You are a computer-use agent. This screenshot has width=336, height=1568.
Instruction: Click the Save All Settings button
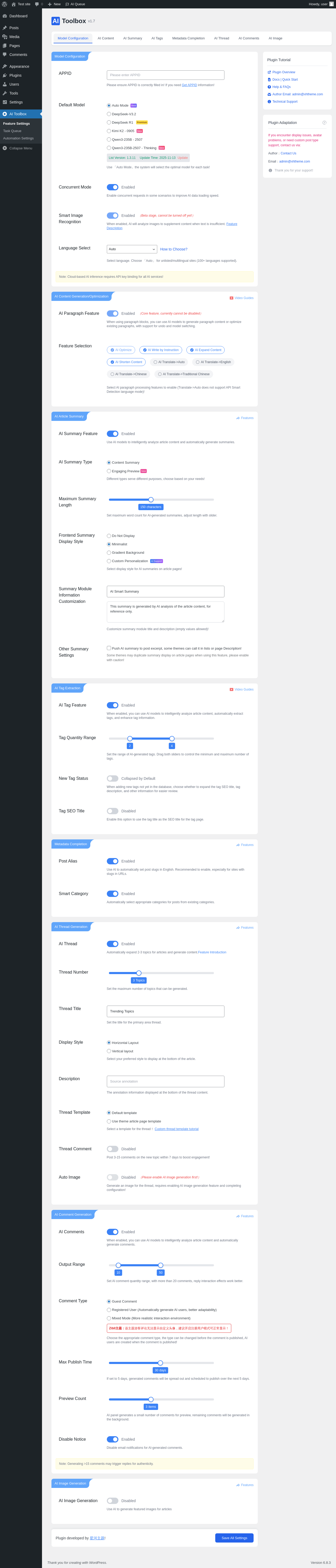pos(234,1538)
